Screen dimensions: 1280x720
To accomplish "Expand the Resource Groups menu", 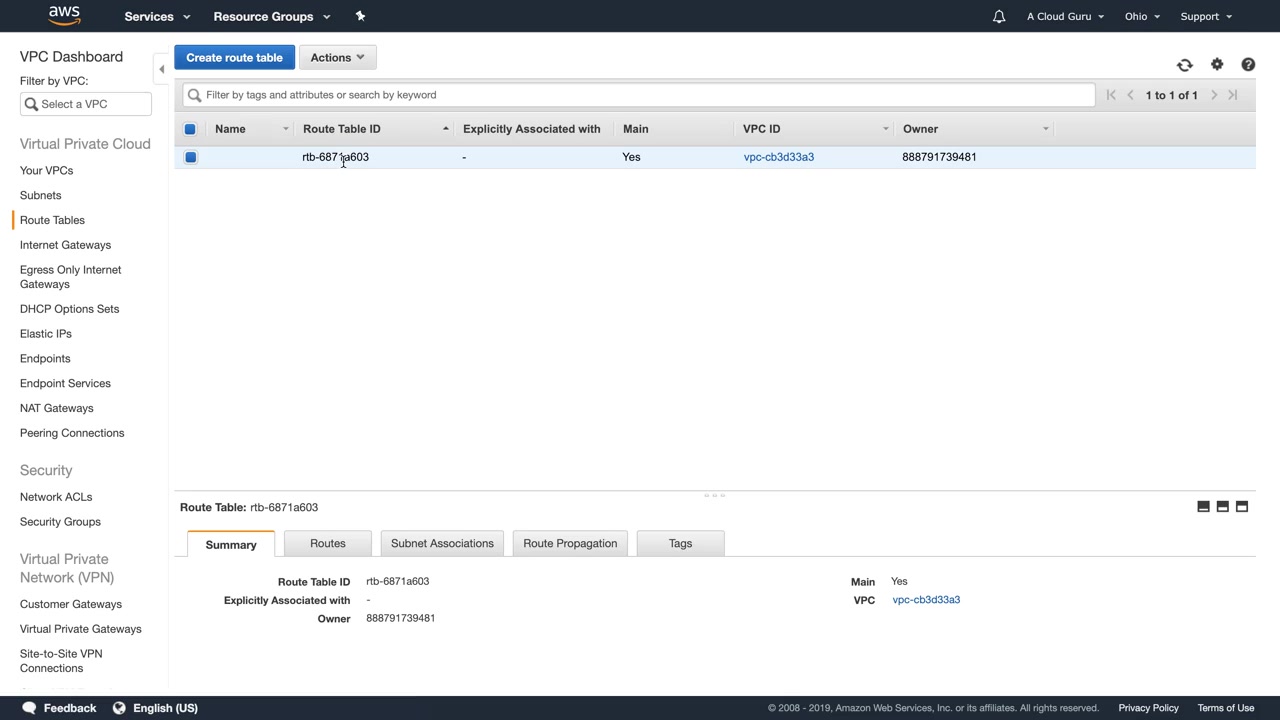I will click(x=272, y=16).
